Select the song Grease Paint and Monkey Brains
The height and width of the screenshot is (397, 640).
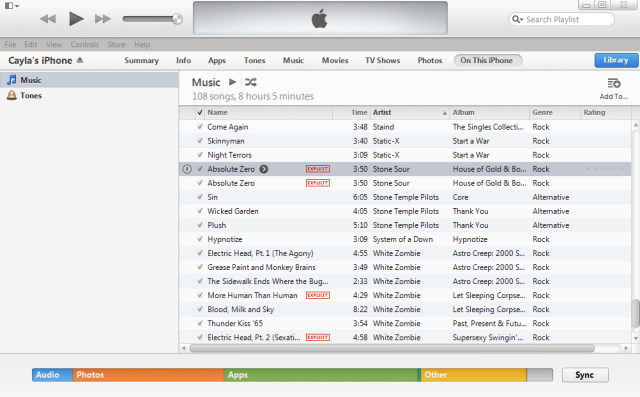405,267
